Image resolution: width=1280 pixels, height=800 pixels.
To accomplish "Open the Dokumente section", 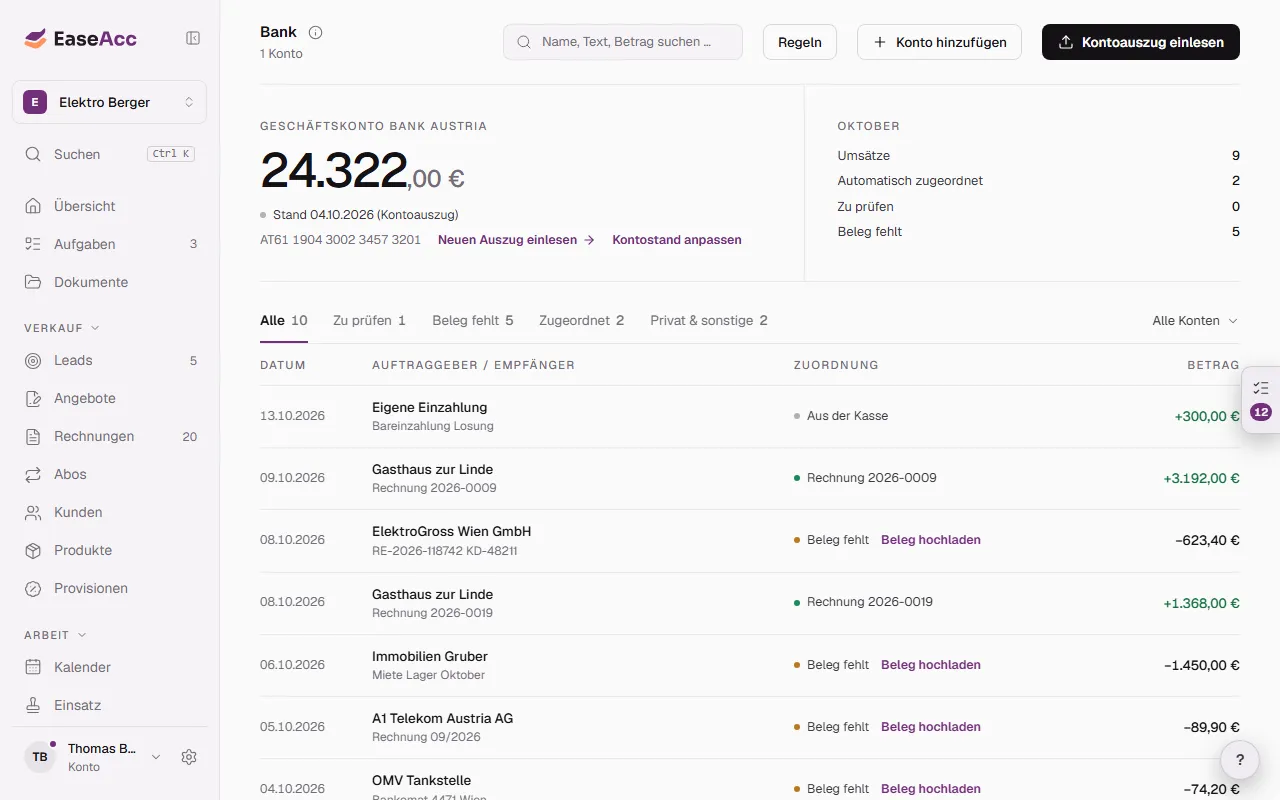I will pyautogui.click(x=110, y=282).
